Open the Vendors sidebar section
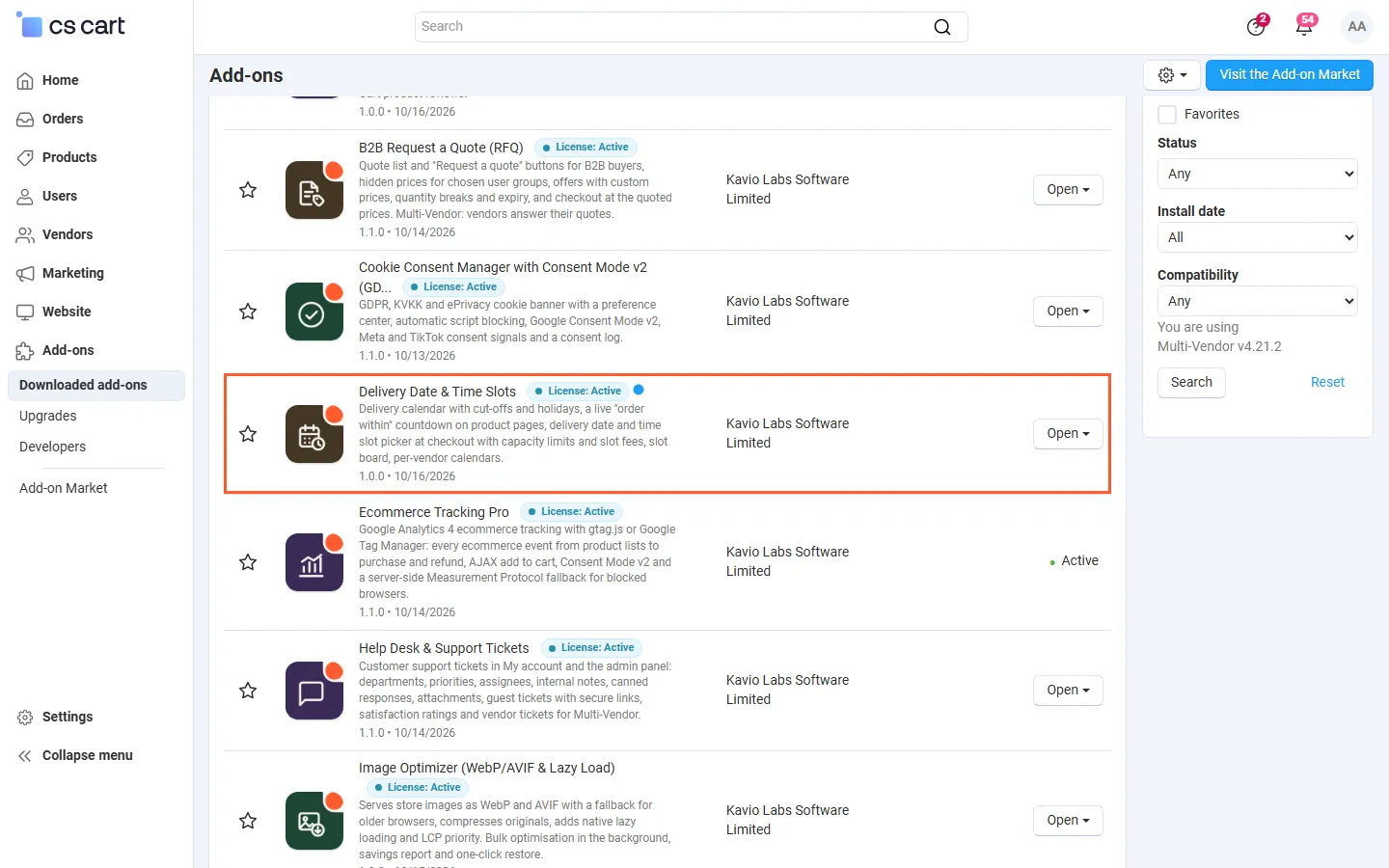Viewport: 1389px width, 868px height. coord(68,234)
